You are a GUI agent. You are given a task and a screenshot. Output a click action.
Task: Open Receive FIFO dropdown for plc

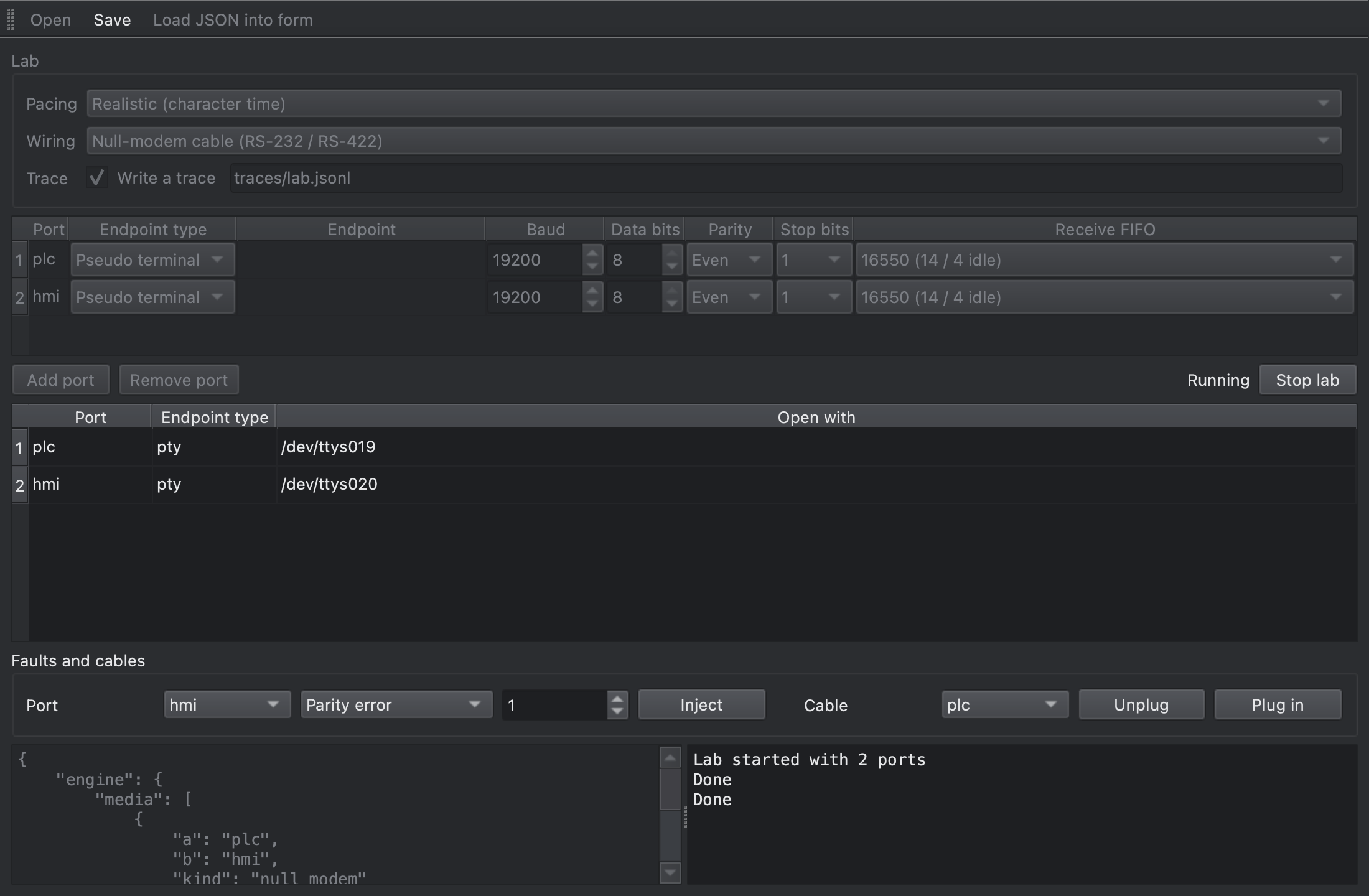pyautogui.click(x=1105, y=259)
